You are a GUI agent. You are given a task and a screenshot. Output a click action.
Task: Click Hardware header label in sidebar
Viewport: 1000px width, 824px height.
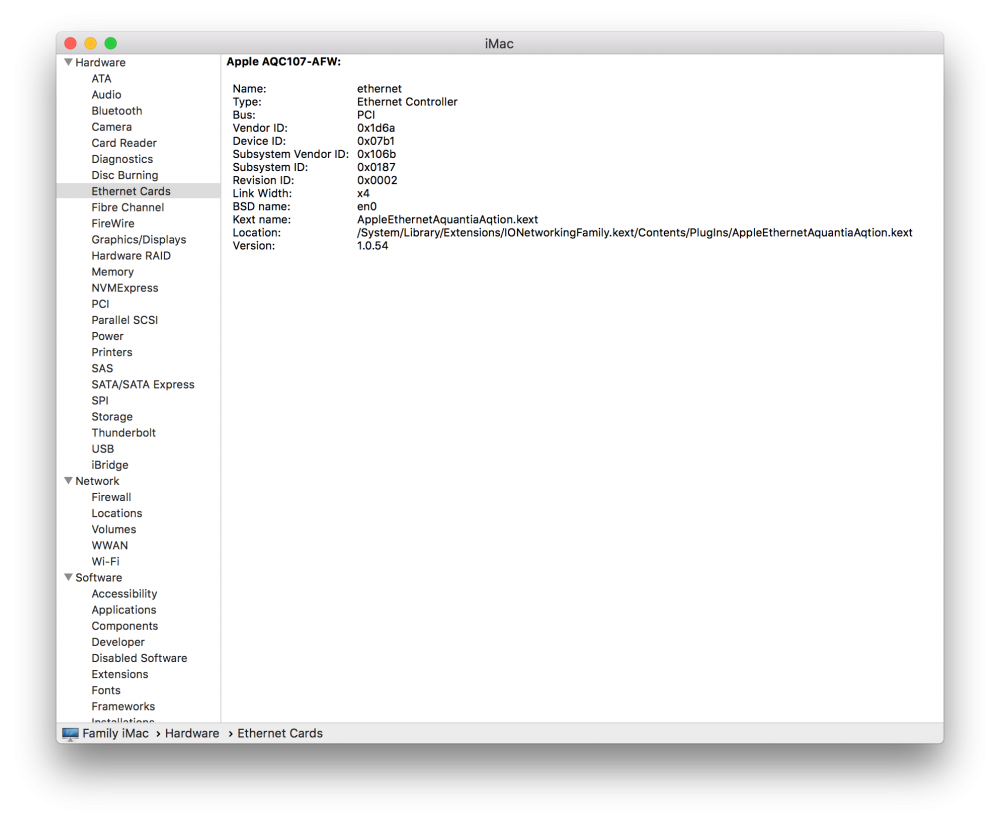[100, 63]
